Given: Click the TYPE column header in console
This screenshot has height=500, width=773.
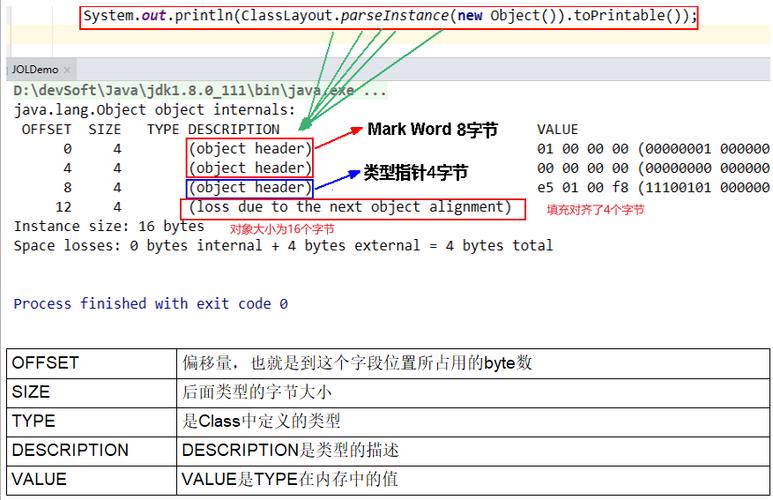Looking at the screenshot, I should pos(163,130).
